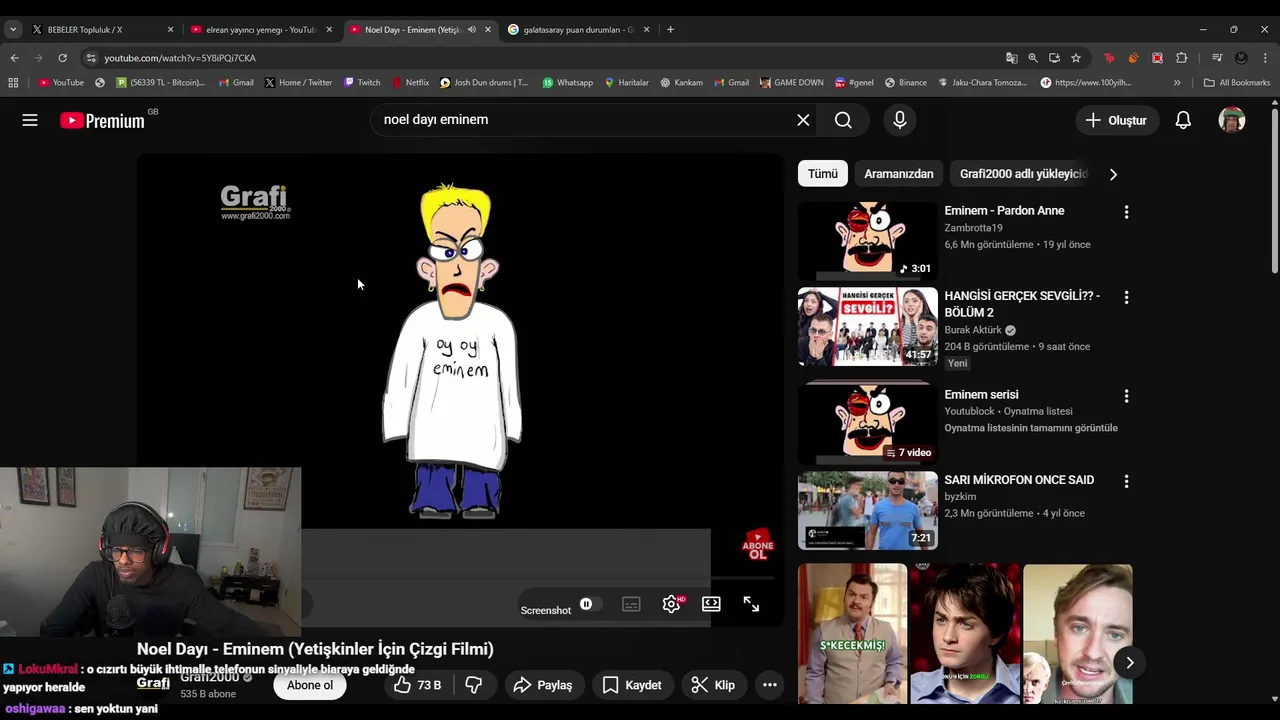1280x720 pixels.
Task: Open the account avatar menu
Action: tap(1232, 120)
